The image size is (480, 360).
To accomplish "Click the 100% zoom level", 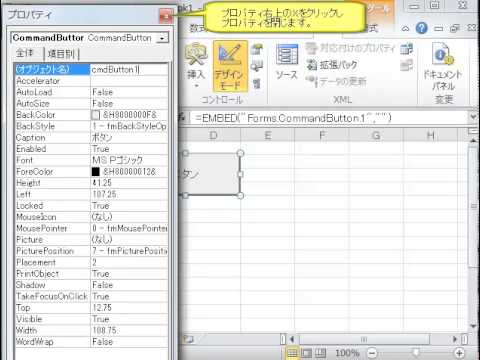I will tap(347, 353).
